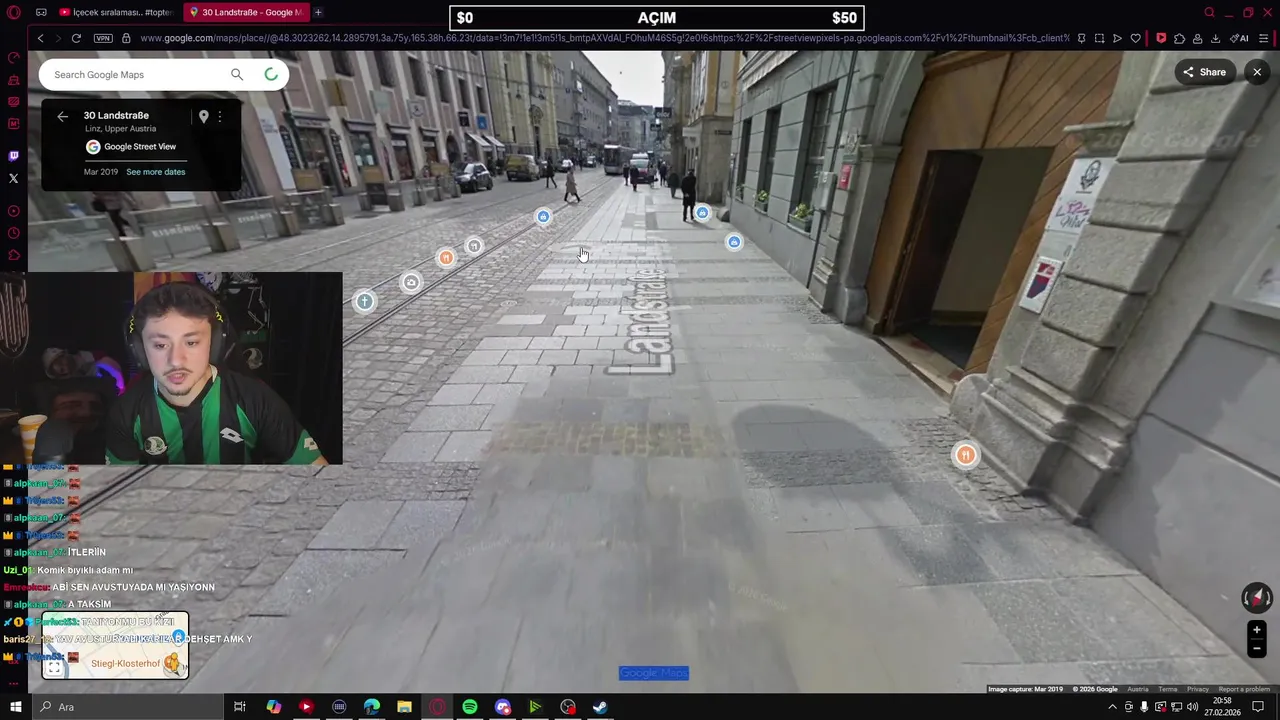Screen dimensions: 1280x720
Task: Open the extensions puzzle icon
Action: pyautogui.click(x=1179, y=38)
